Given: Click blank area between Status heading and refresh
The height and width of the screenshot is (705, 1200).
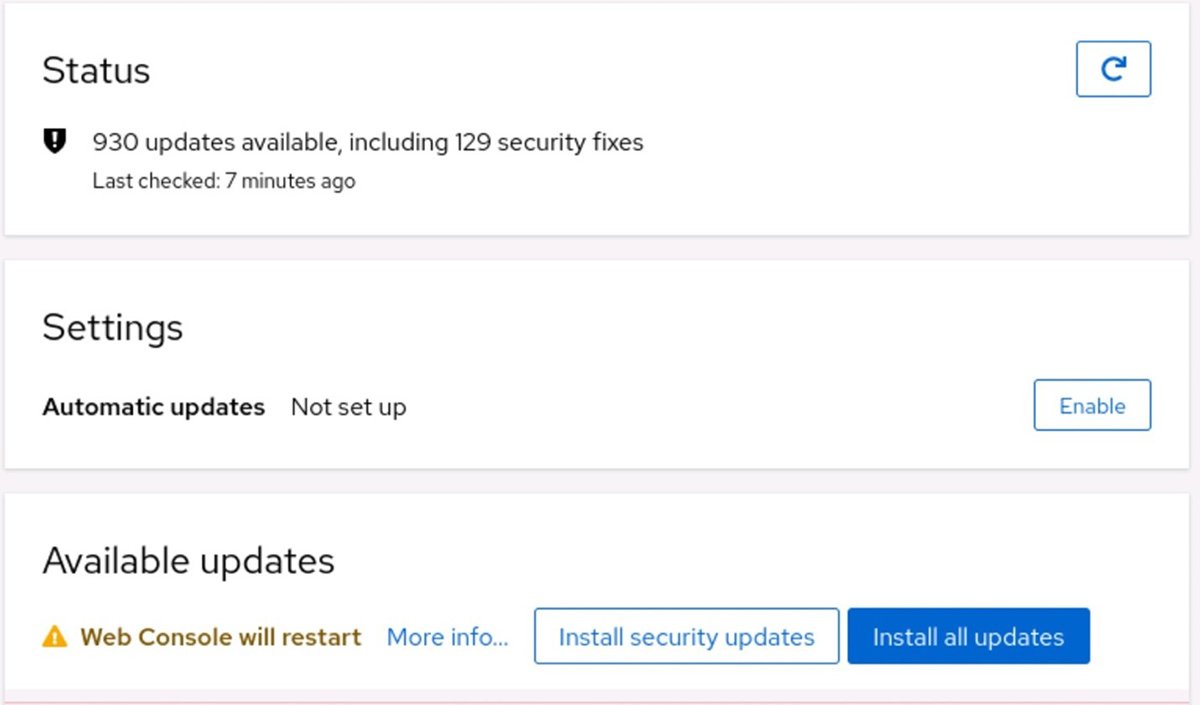Looking at the screenshot, I should click(x=600, y=71).
